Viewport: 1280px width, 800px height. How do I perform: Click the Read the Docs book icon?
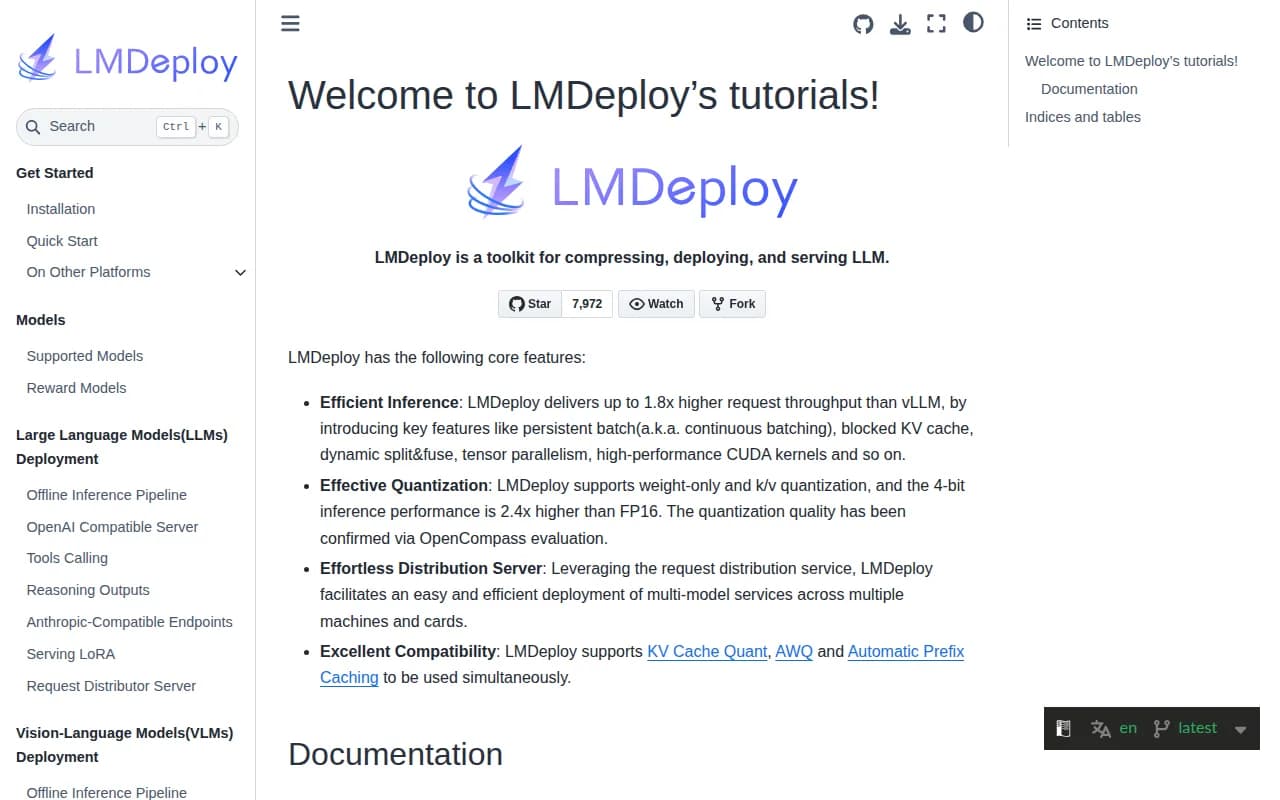(x=1064, y=729)
